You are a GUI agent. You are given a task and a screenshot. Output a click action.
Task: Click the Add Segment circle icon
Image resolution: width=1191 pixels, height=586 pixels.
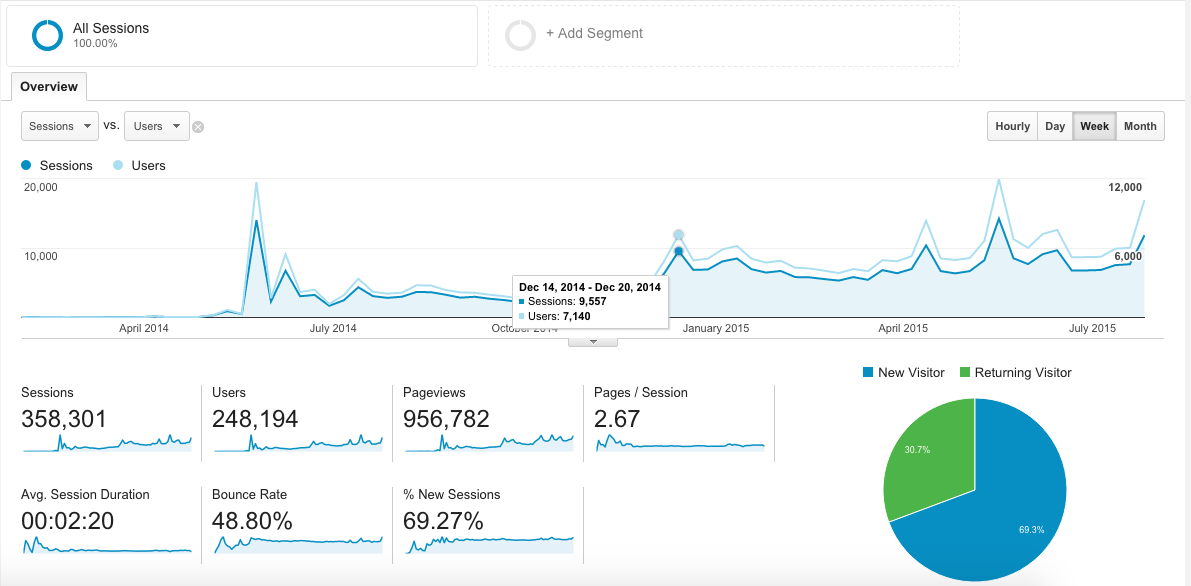[x=520, y=35]
